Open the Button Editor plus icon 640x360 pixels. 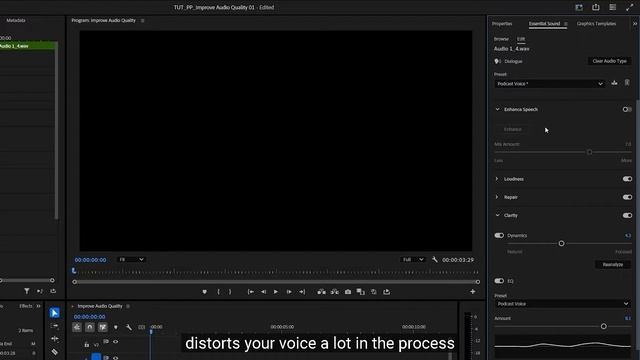click(473, 291)
